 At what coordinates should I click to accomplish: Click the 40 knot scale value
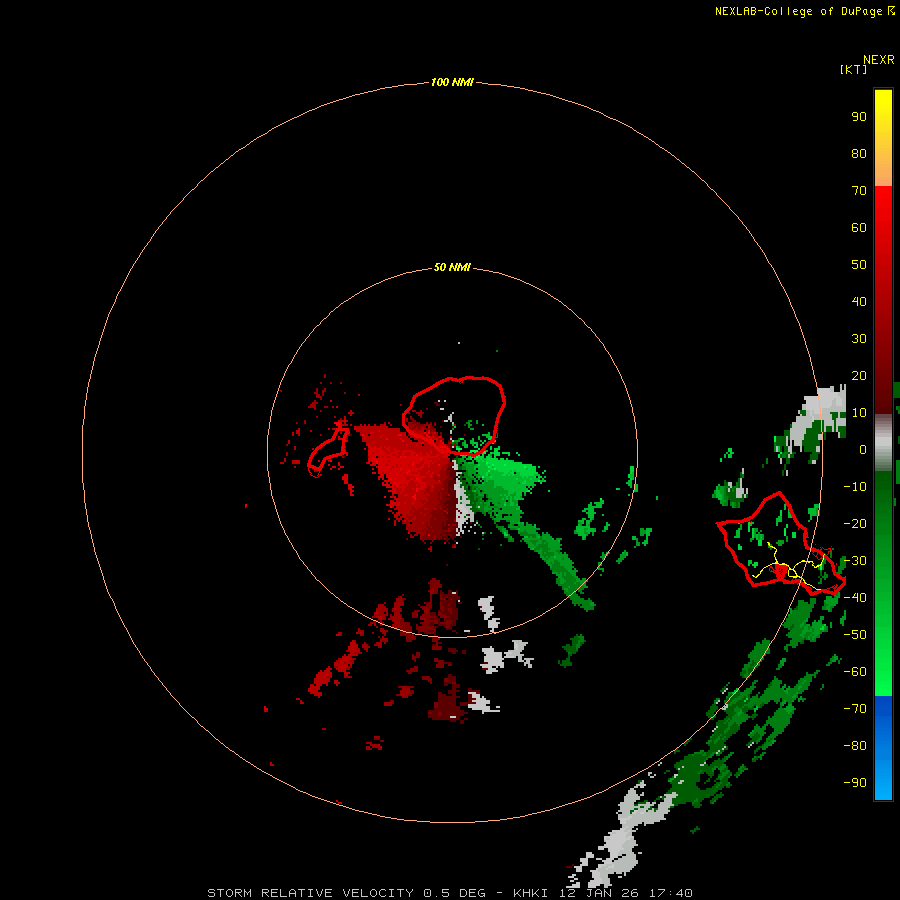[x=859, y=301]
